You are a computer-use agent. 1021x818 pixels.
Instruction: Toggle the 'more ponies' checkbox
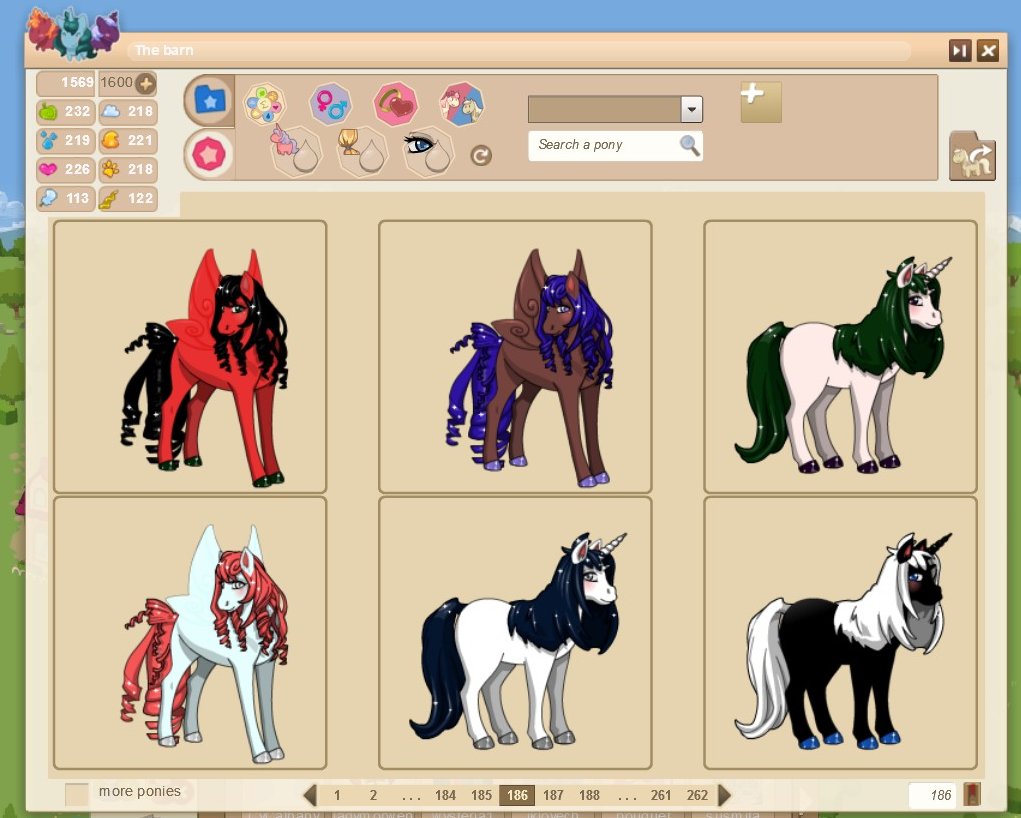[77, 794]
